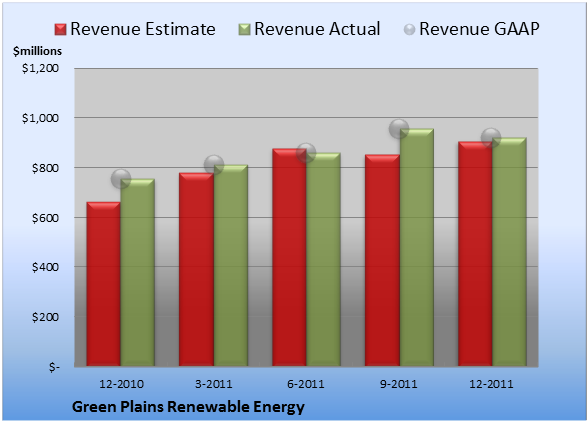This screenshot has width=588, height=422.
Task: Select the 'Revenue Estimate' legend label
Action: click(x=143, y=29)
